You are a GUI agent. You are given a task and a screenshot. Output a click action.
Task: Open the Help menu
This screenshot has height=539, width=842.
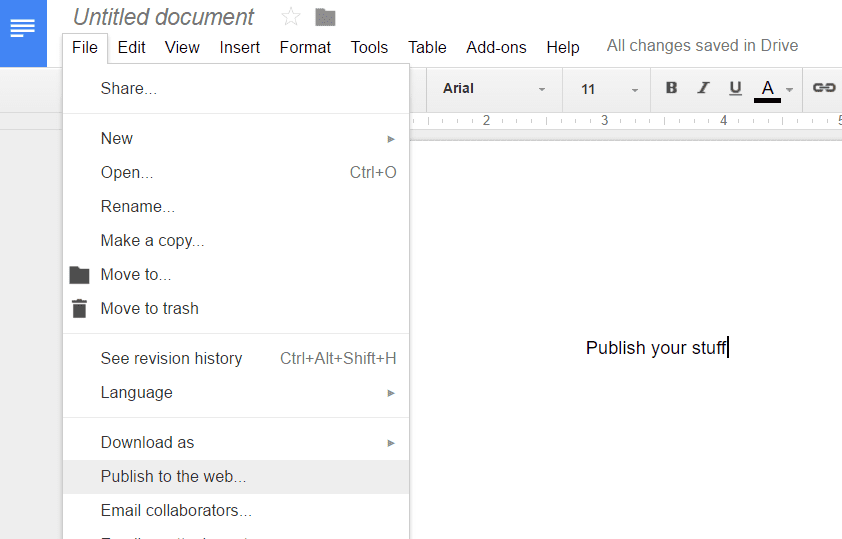[563, 47]
